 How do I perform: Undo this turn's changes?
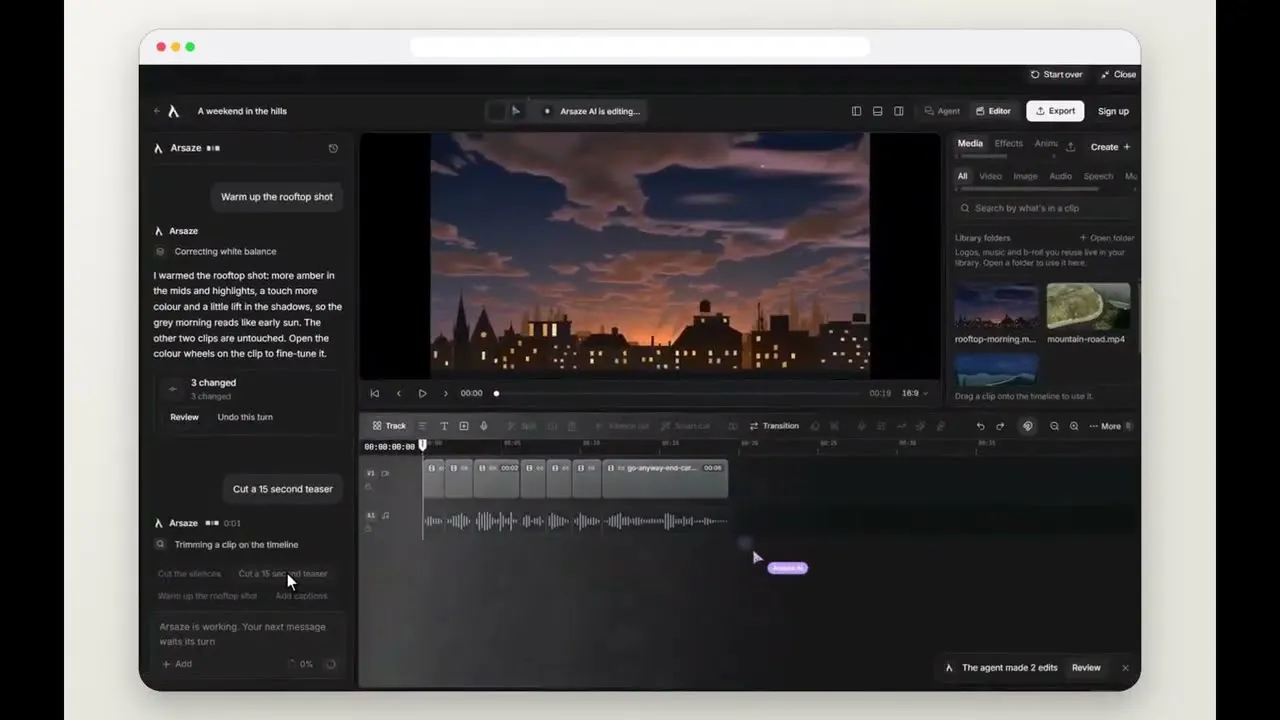pos(245,417)
